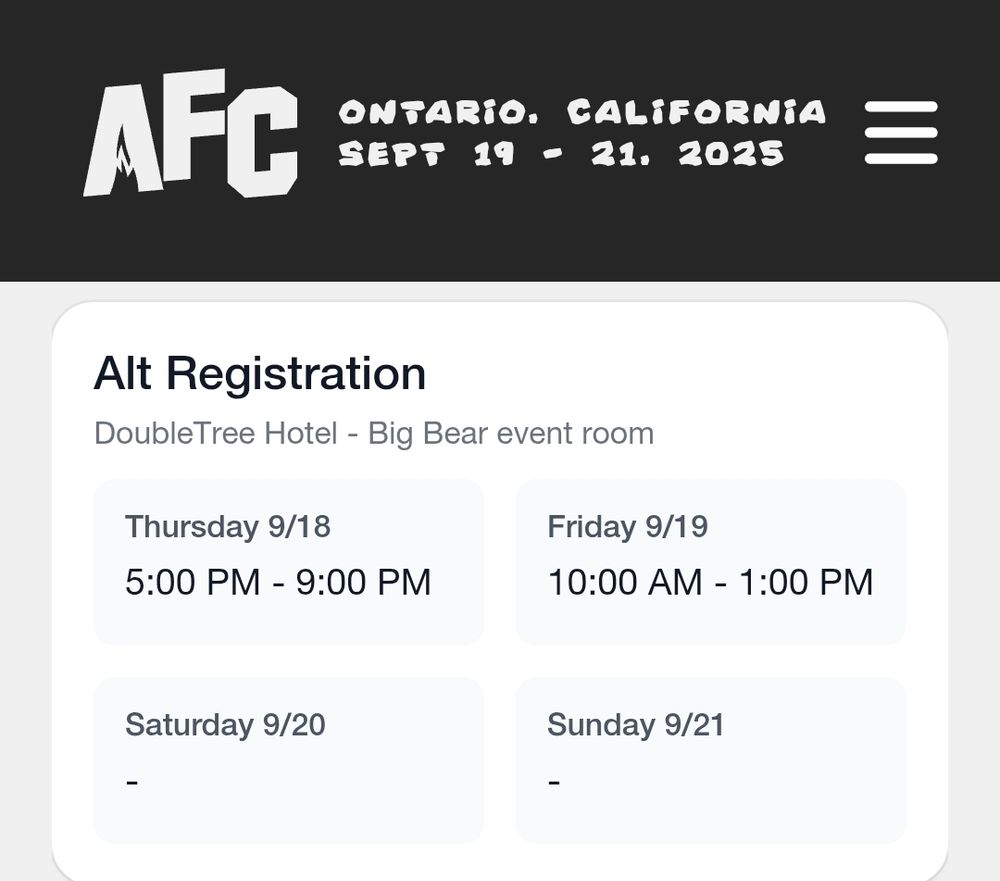Screen dimensions: 1000x881
Task: Click the AFC logo
Action: pos(190,139)
